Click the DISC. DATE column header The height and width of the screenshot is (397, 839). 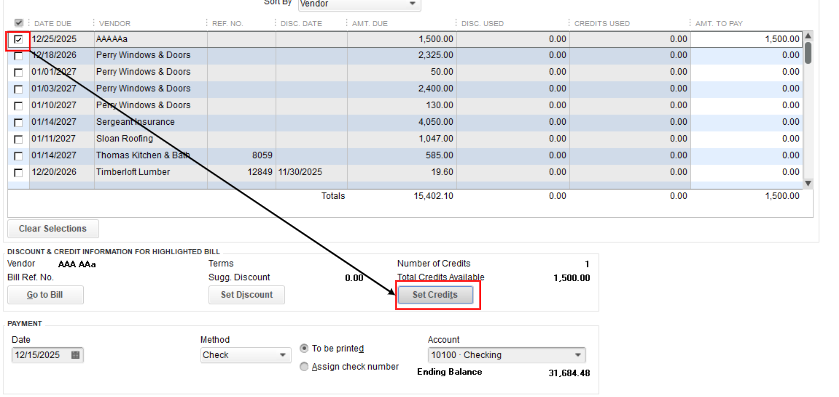(x=301, y=24)
